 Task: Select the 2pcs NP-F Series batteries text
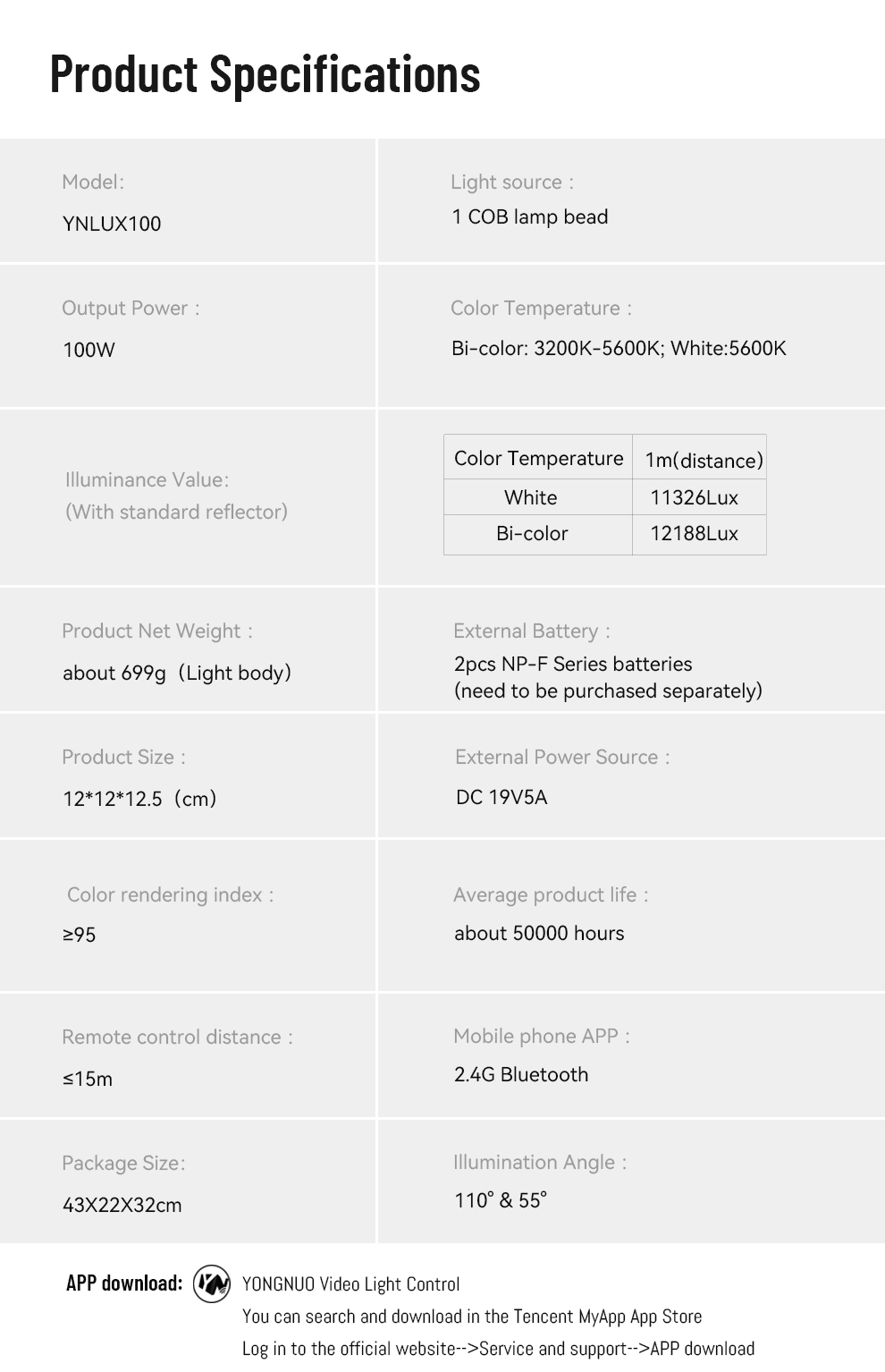pos(573,665)
